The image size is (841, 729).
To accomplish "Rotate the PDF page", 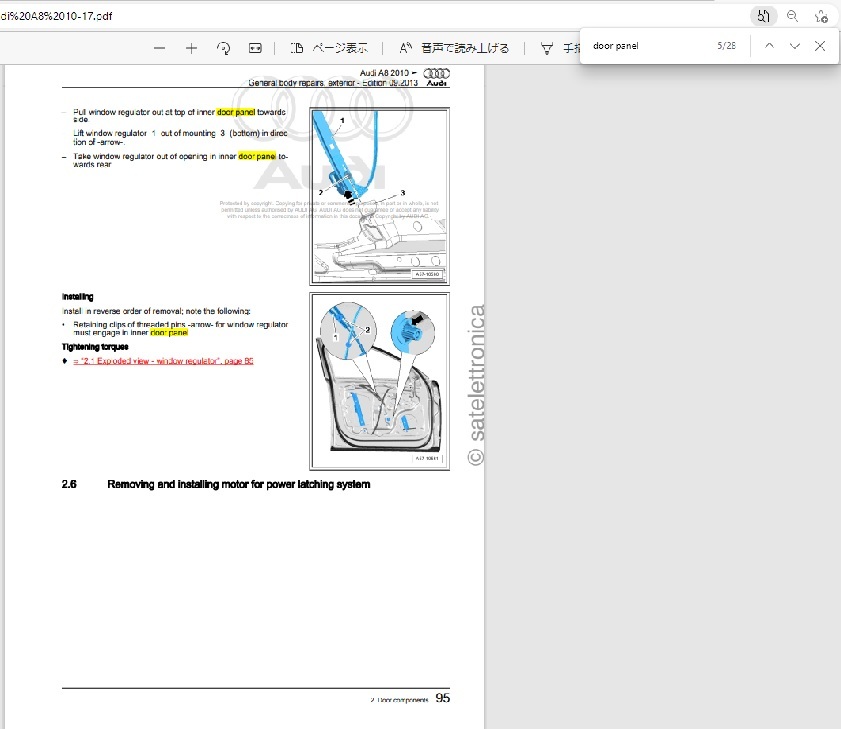I will click(224, 48).
